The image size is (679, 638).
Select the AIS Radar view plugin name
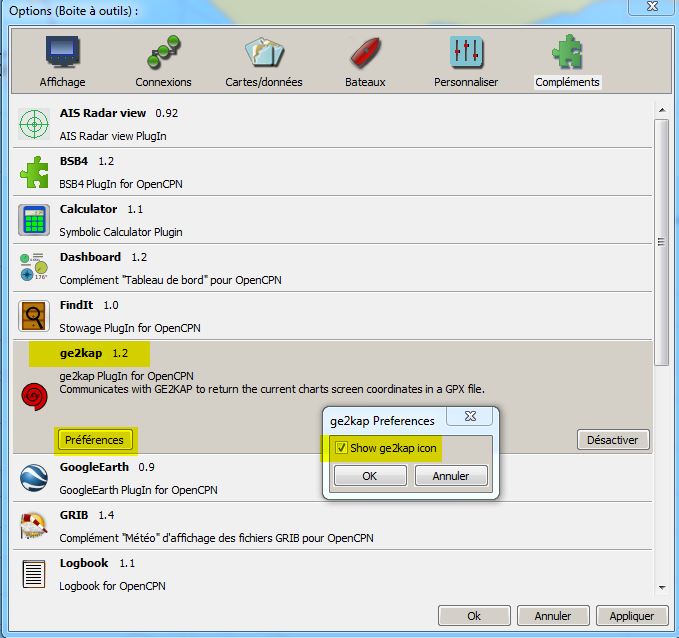(103, 113)
